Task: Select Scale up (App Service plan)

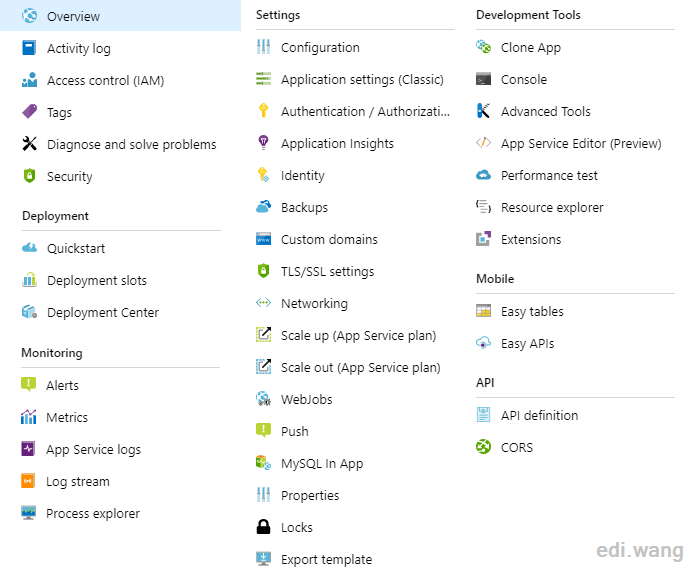Action: tap(358, 335)
